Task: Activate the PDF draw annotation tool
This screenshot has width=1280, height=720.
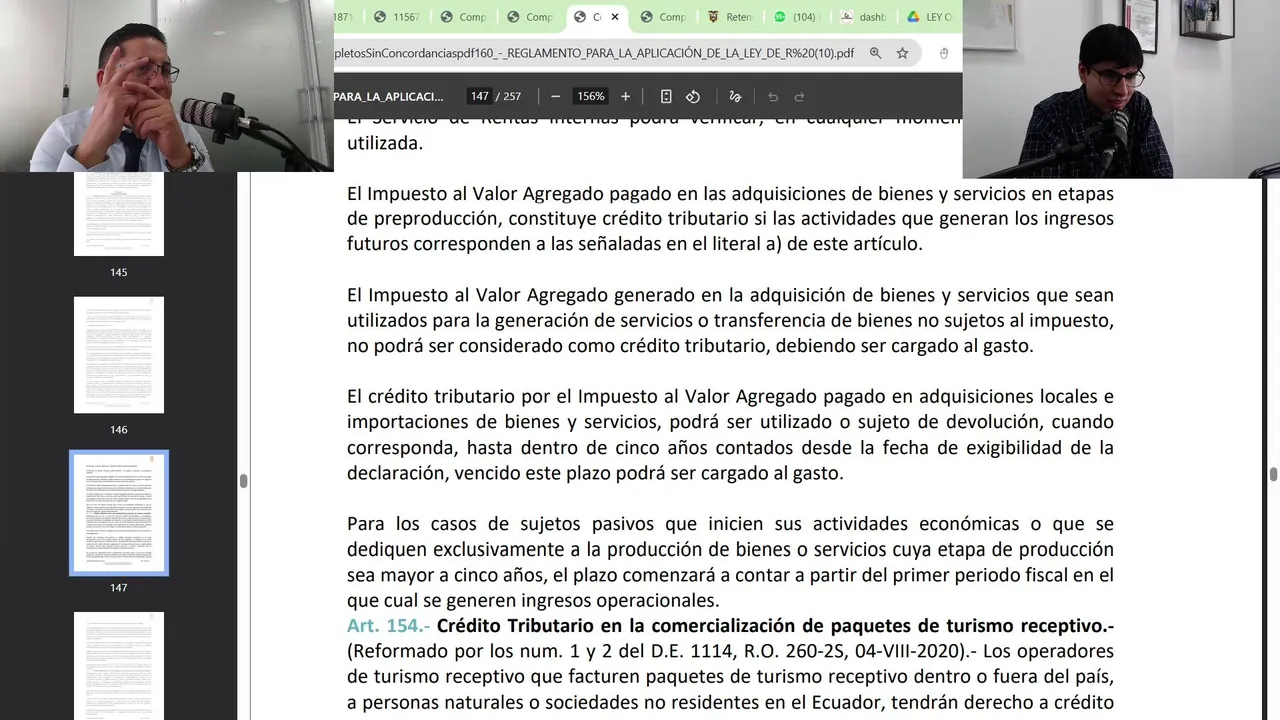Action: click(735, 97)
